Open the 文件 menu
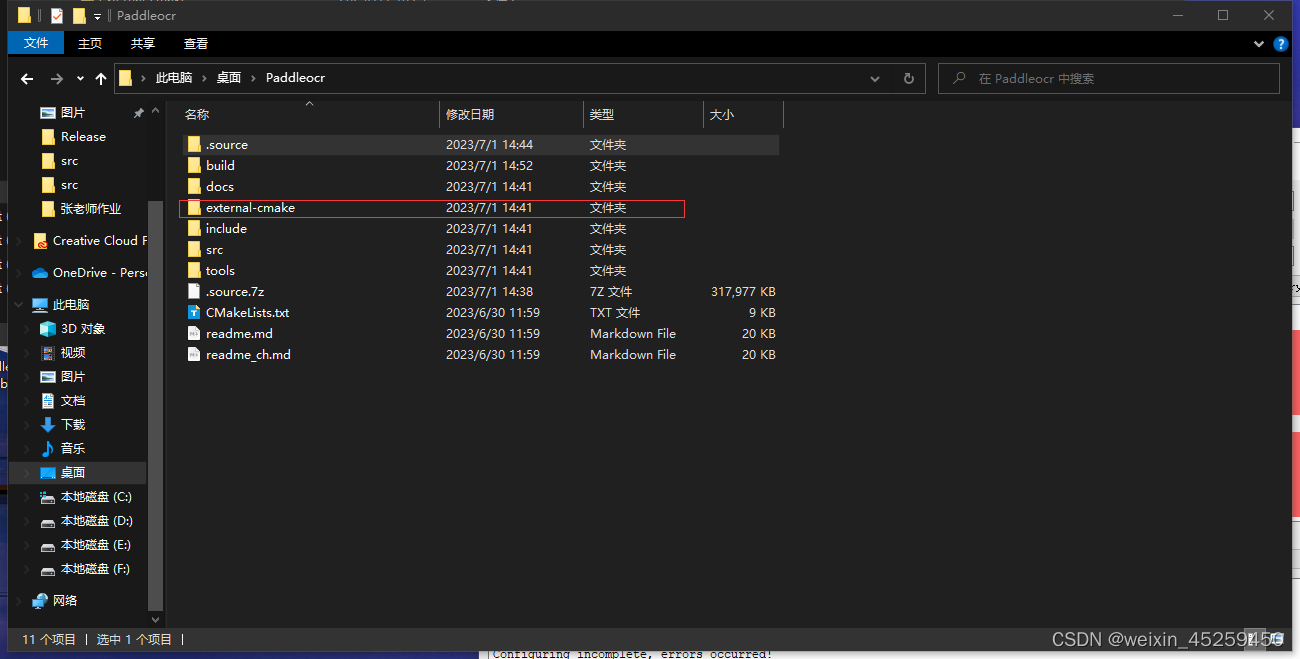This screenshot has height=659, width=1300. click(35, 43)
